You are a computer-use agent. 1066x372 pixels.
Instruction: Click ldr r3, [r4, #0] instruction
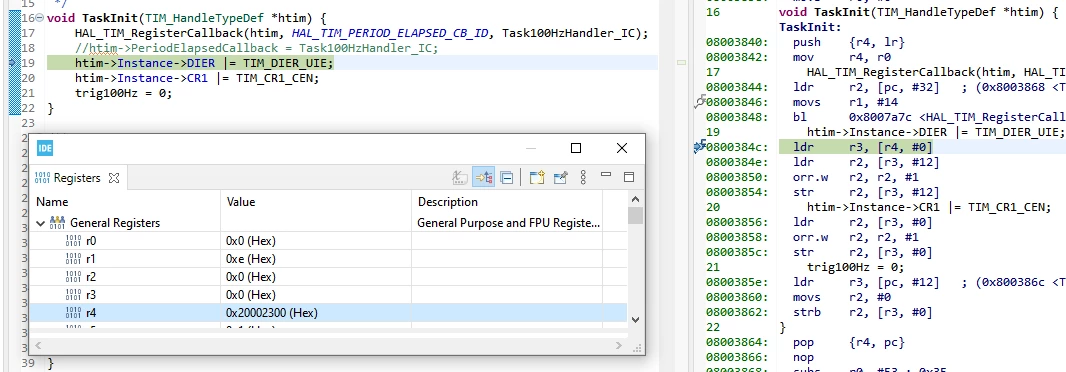(862, 147)
